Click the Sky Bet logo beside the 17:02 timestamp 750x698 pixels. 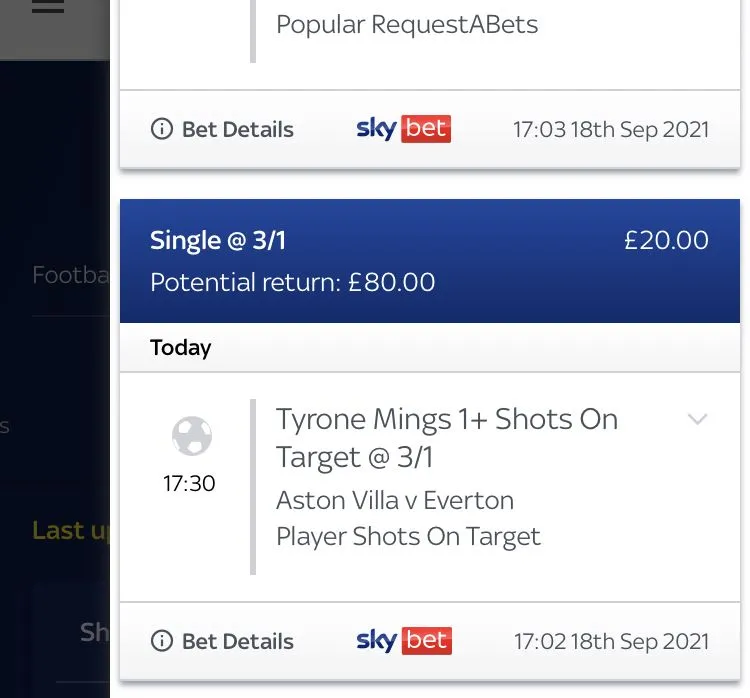point(403,641)
